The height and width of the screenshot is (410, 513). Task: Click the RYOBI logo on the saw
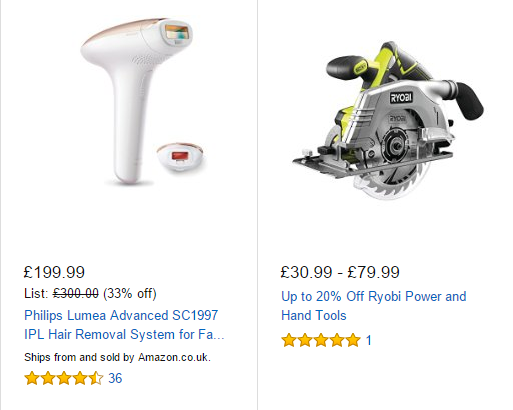pyautogui.click(x=401, y=97)
